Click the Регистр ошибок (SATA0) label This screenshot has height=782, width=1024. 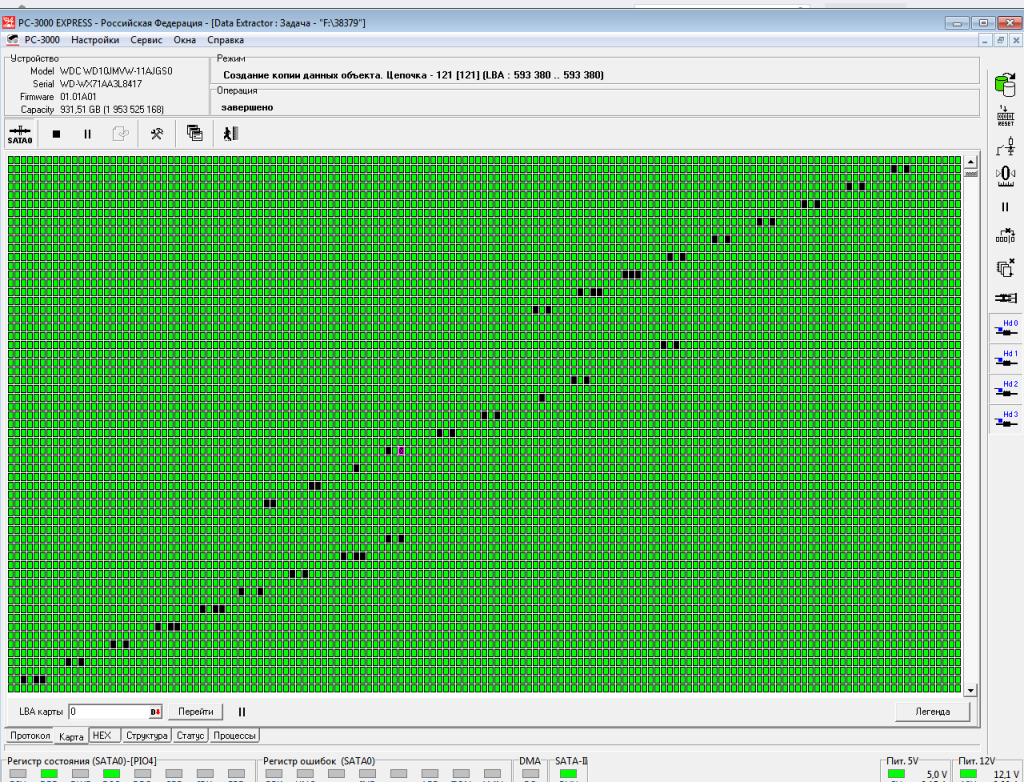tap(319, 761)
